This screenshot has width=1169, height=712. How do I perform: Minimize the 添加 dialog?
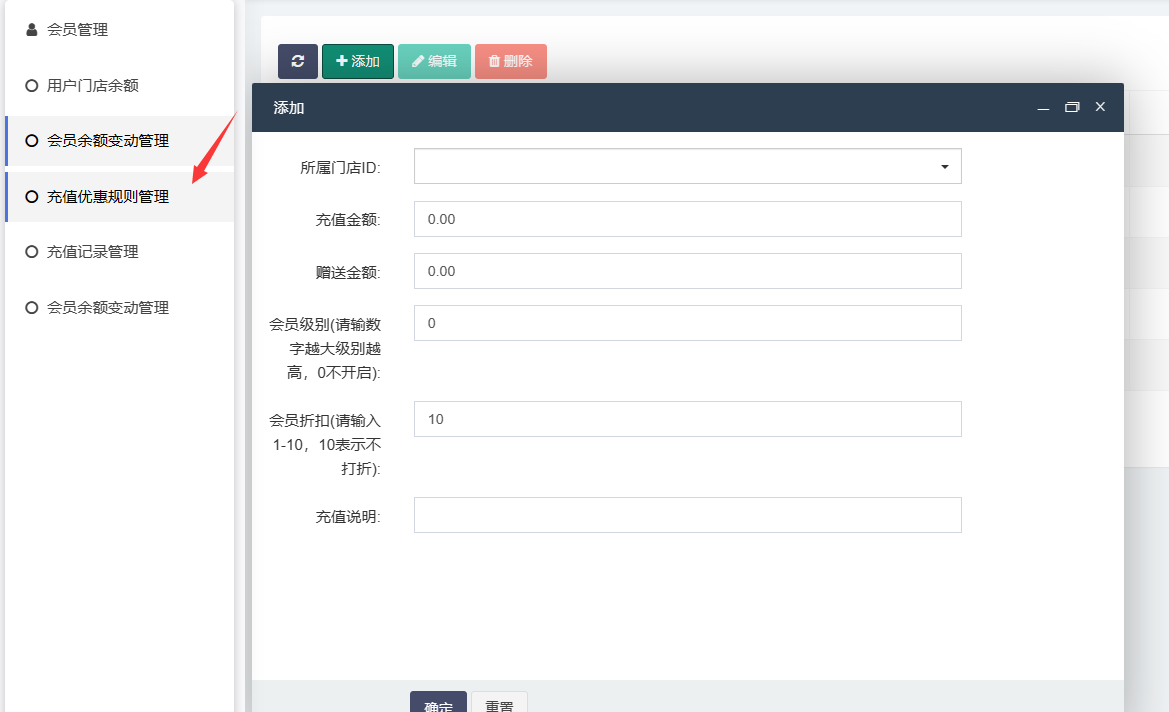point(1043,107)
